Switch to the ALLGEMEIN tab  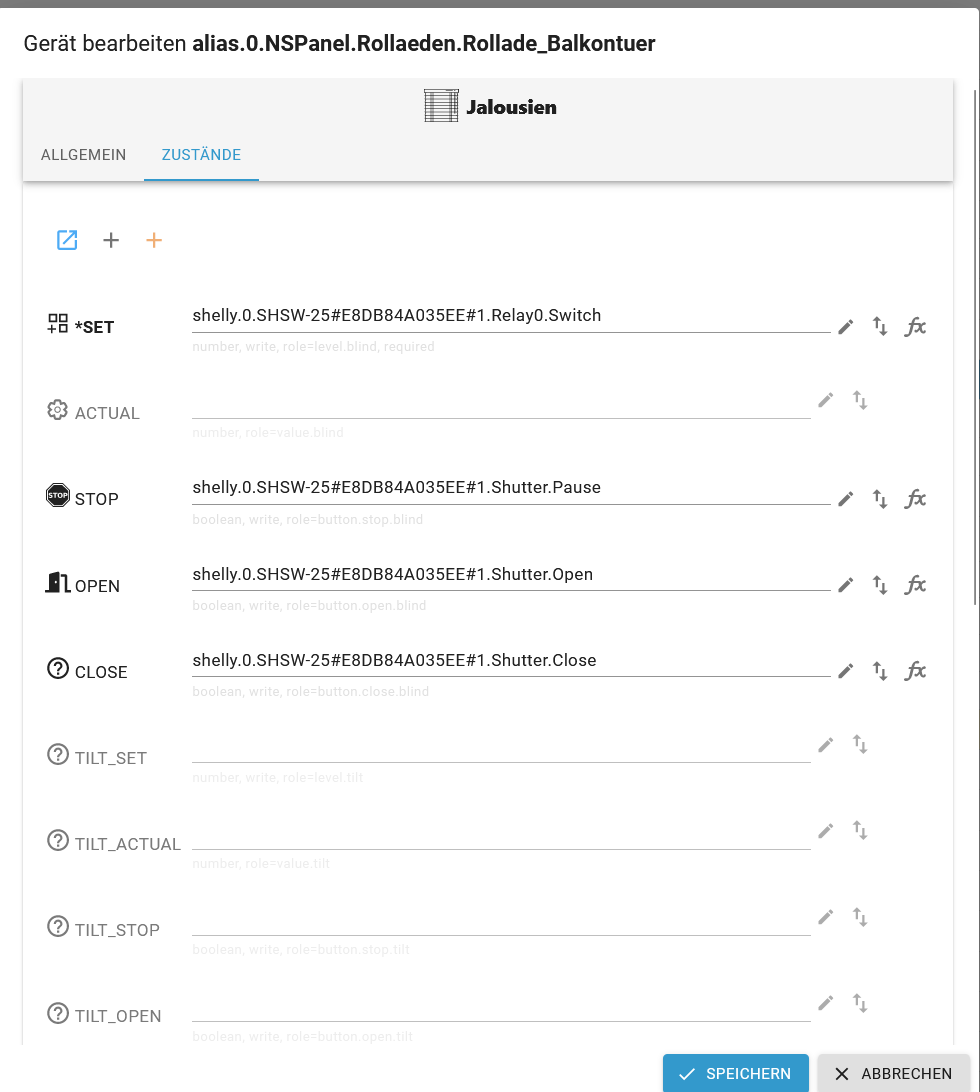pos(83,155)
